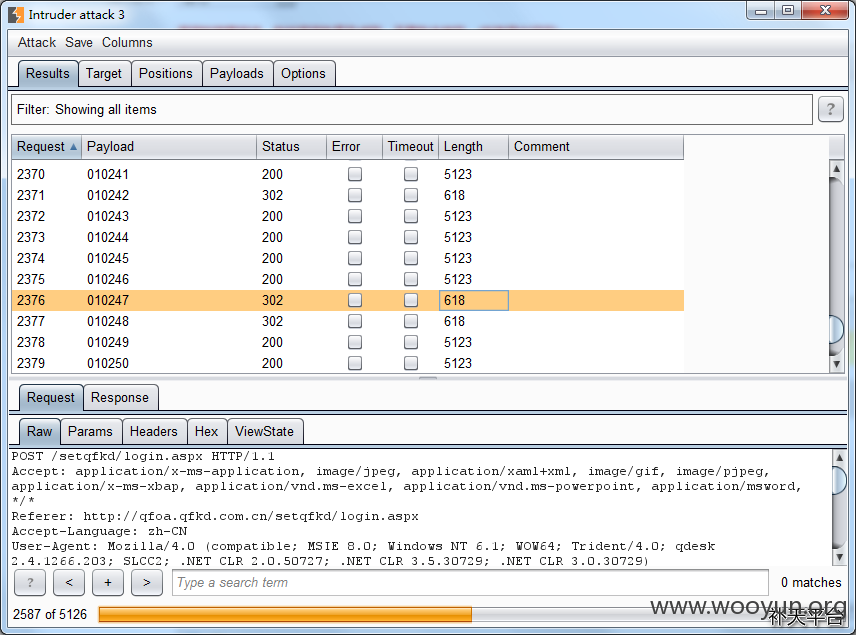Click the Burp Intruder window icon

(x=16, y=15)
